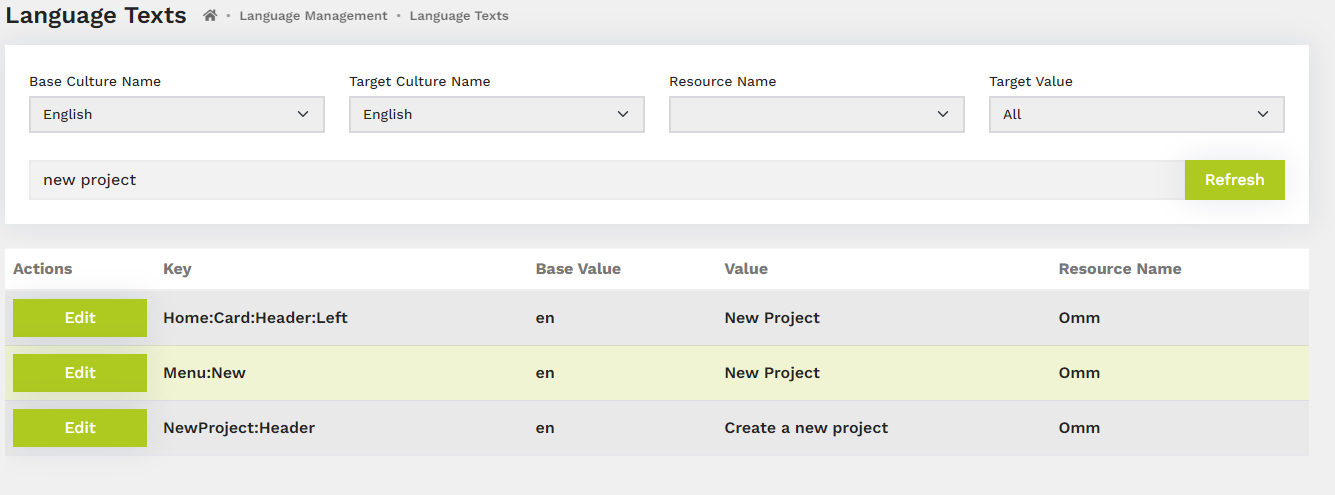The height and width of the screenshot is (495, 1335).
Task: Select the Menu:New key cell
Action: click(x=204, y=373)
